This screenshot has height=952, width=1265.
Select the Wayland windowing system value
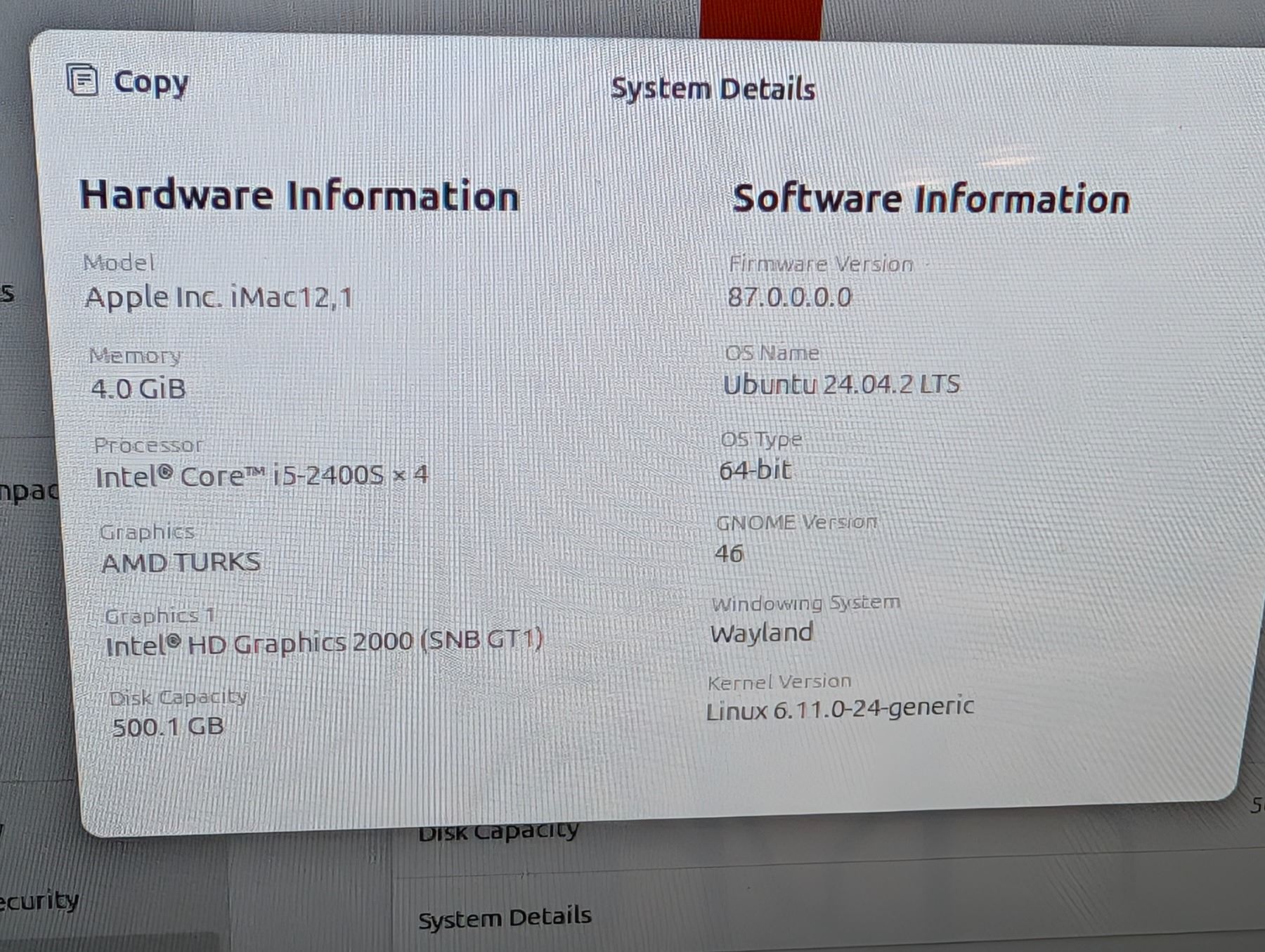[762, 633]
